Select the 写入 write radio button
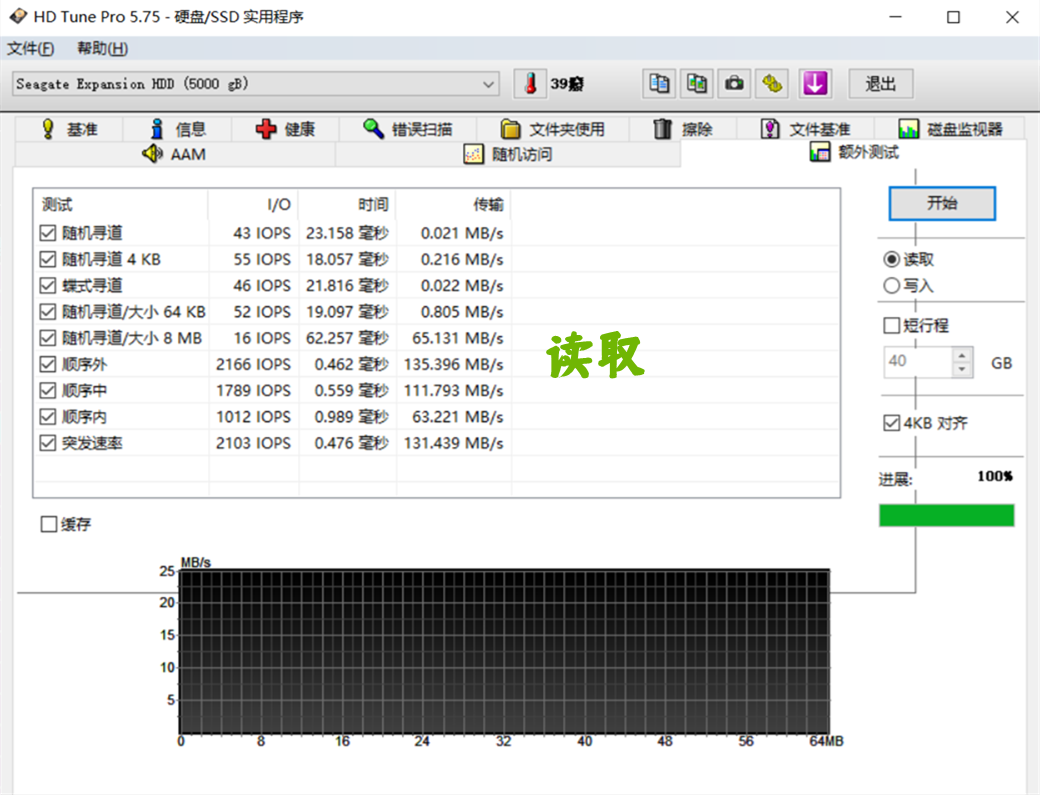The width and height of the screenshot is (1040, 795). 891,286
